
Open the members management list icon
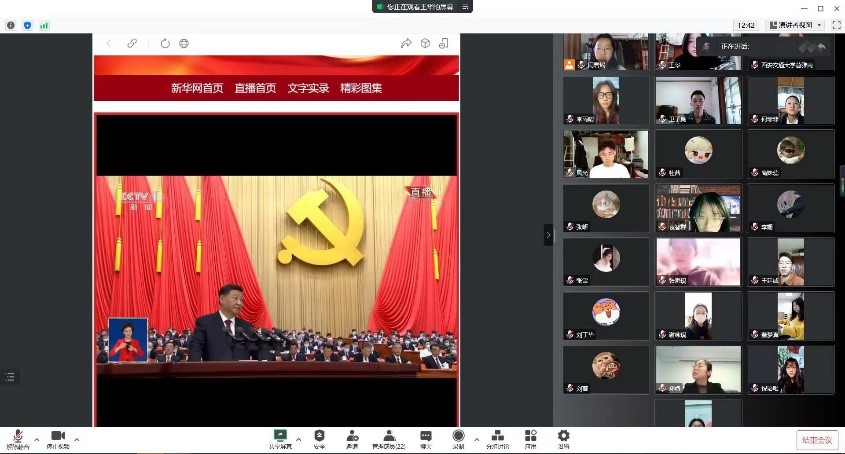(x=388, y=436)
